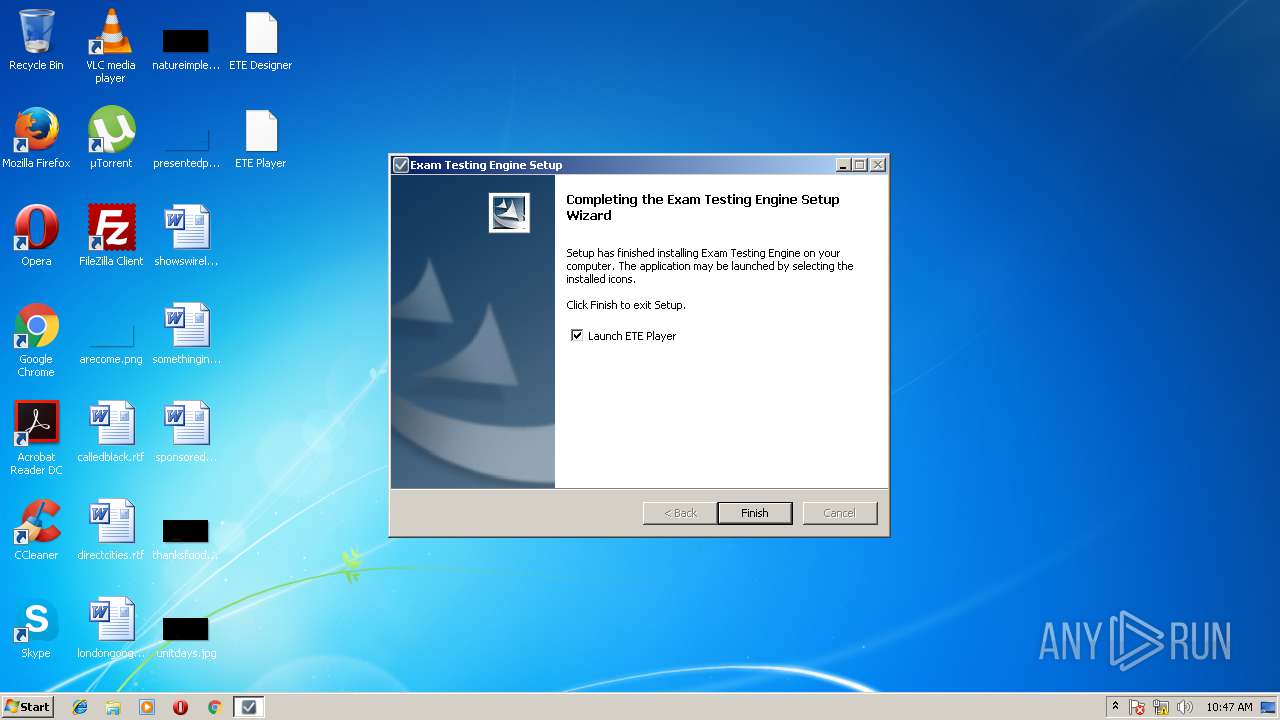Select the ETE Designer desktop icon
This screenshot has height=720, width=1280.
(260, 40)
